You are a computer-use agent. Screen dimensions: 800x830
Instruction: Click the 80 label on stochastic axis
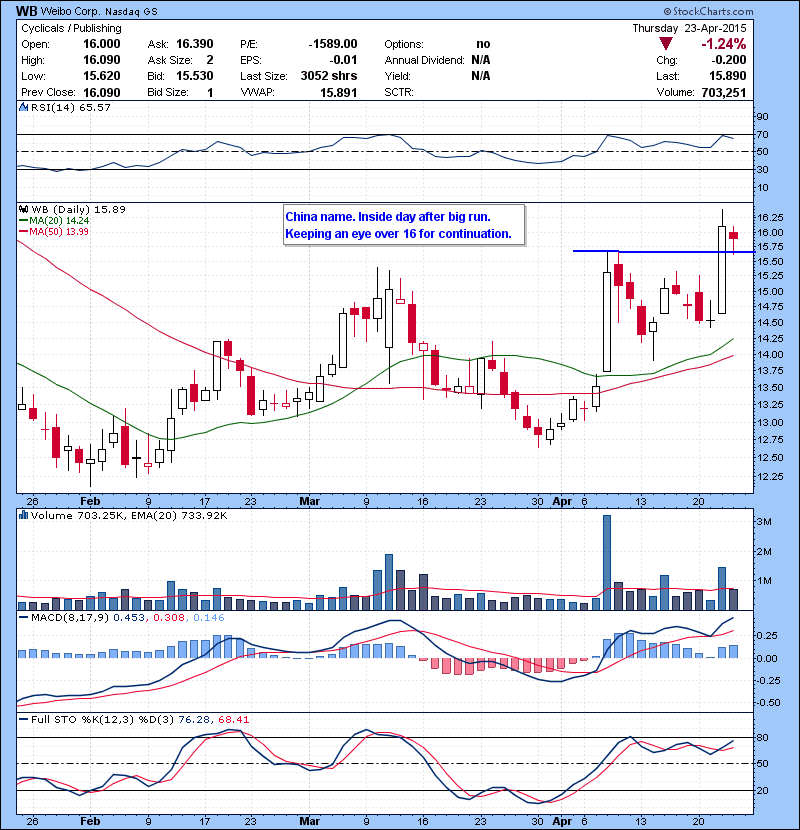(x=762, y=737)
